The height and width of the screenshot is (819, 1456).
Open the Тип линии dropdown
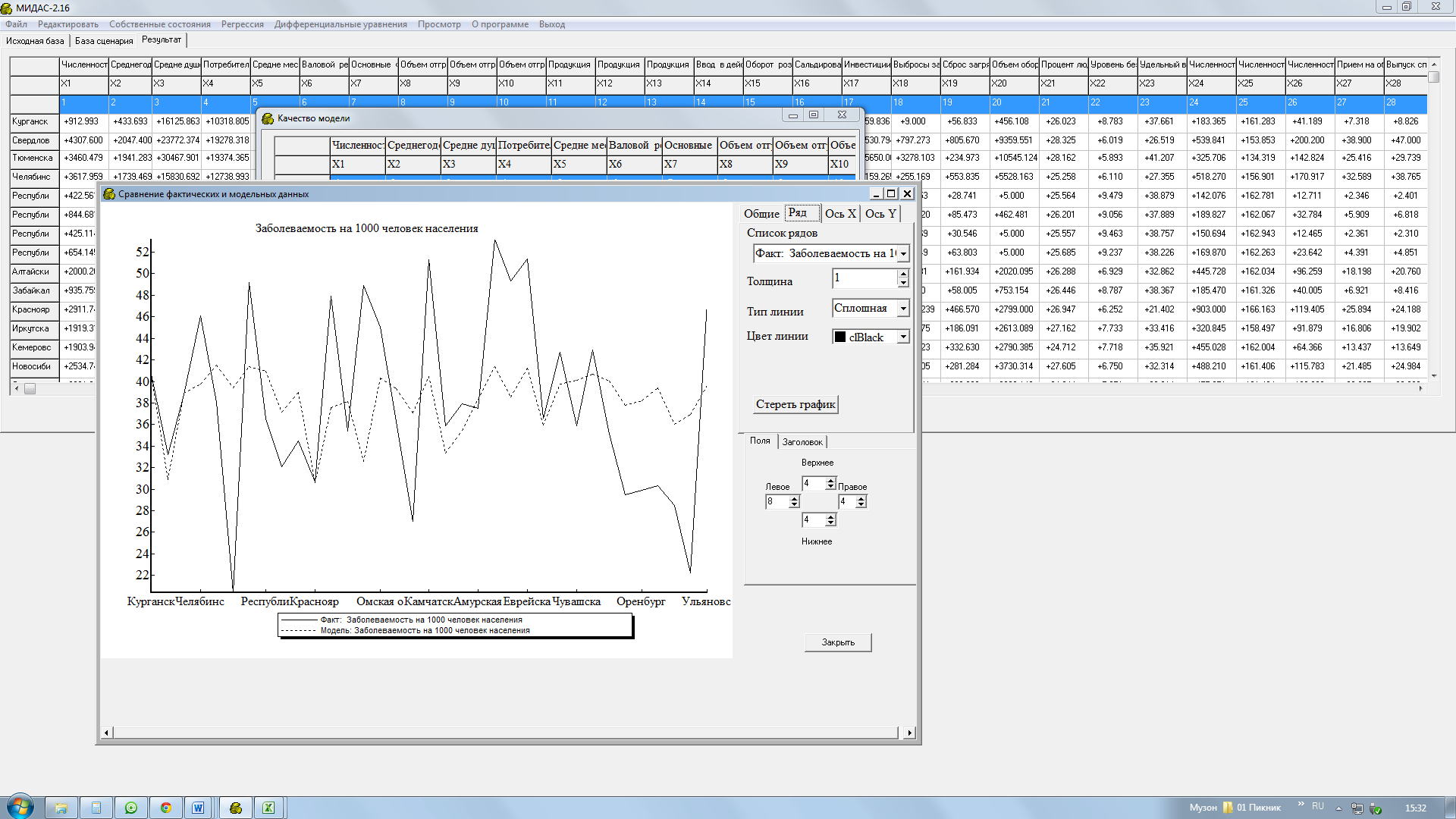point(903,309)
